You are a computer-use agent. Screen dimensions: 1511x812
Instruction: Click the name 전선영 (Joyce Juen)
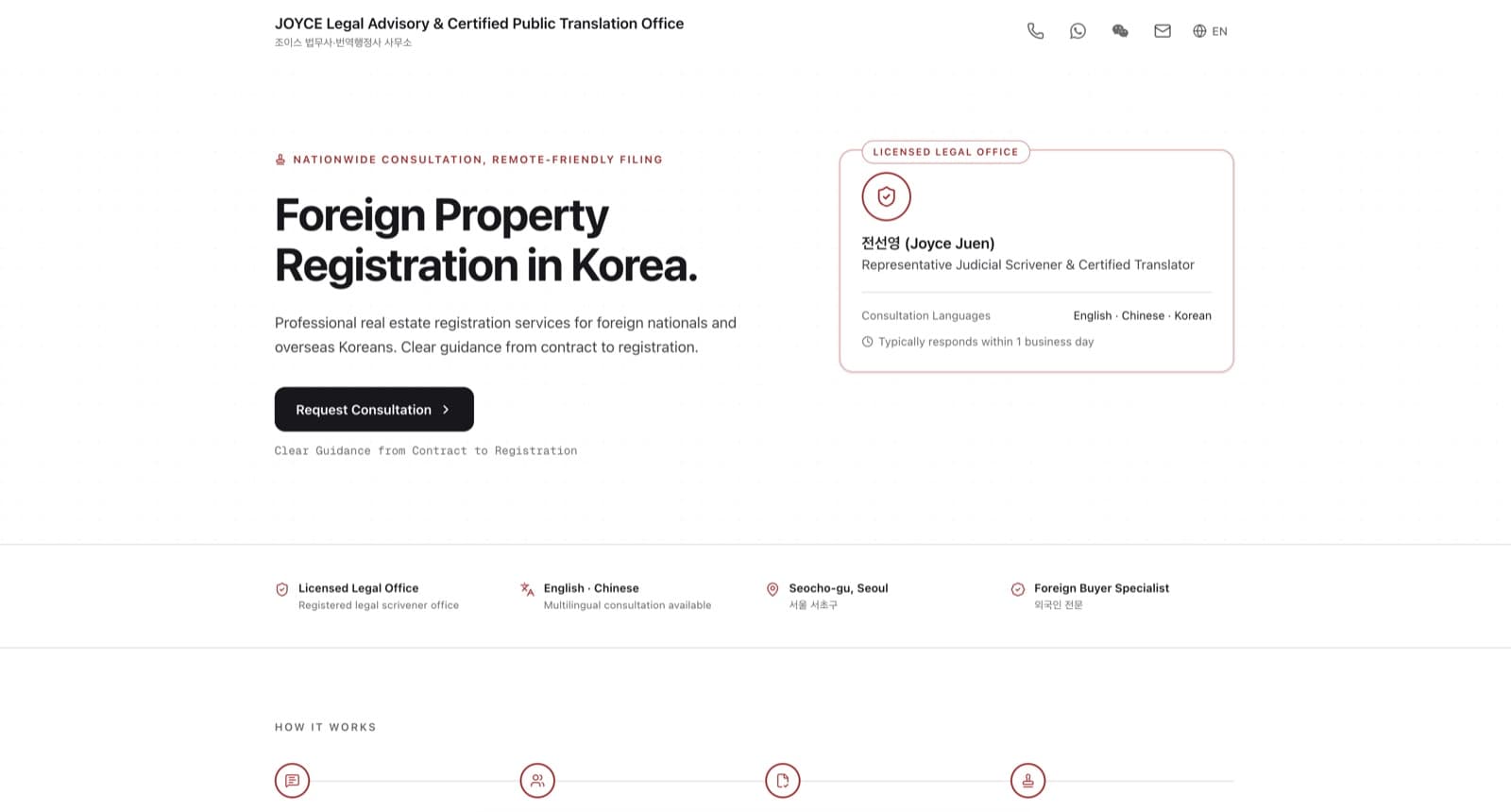click(x=927, y=243)
